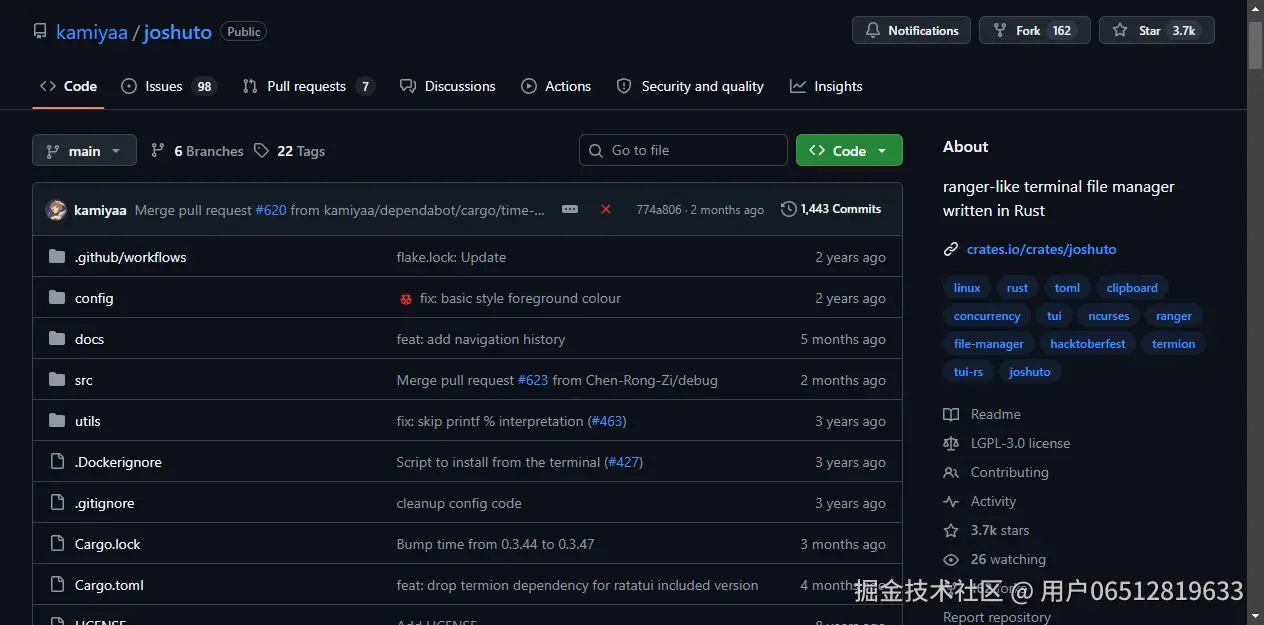The width and height of the screenshot is (1264, 625).
Task: Focus the Go to file search field
Action: coord(683,150)
